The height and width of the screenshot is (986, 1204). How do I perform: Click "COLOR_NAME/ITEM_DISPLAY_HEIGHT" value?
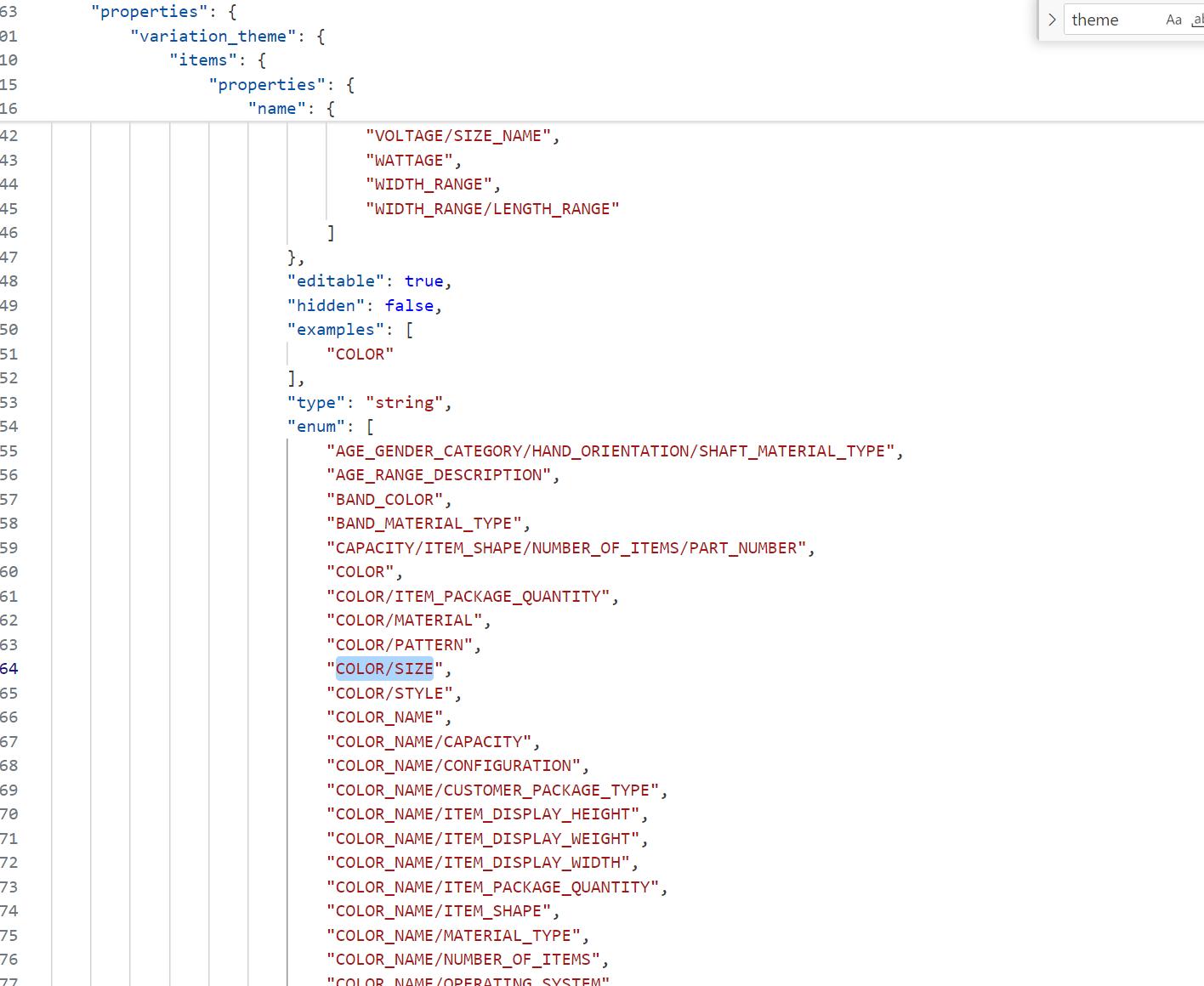[x=483, y=814]
